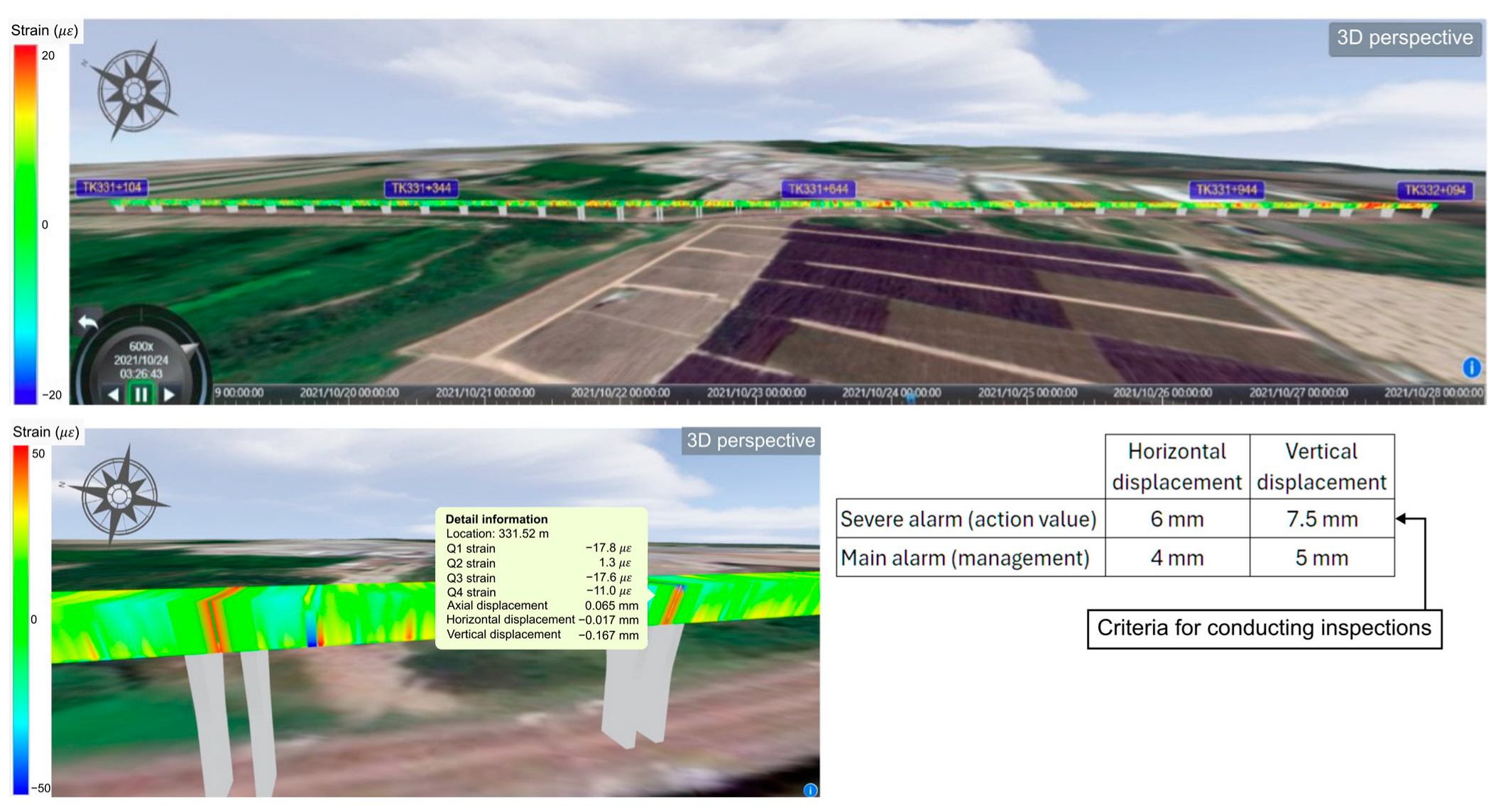Jump timeline to 2021/10/22 00:00:00
Screen dimensions: 1503x812
point(620,393)
